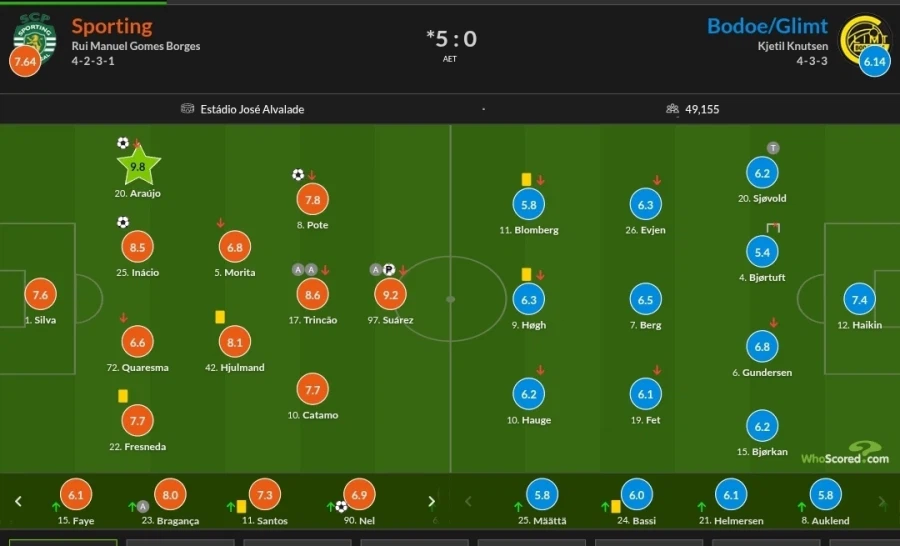Click goalkeeper Silva's 7.6 rating circle
The width and height of the screenshot is (900, 546).
(x=40, y=294)
